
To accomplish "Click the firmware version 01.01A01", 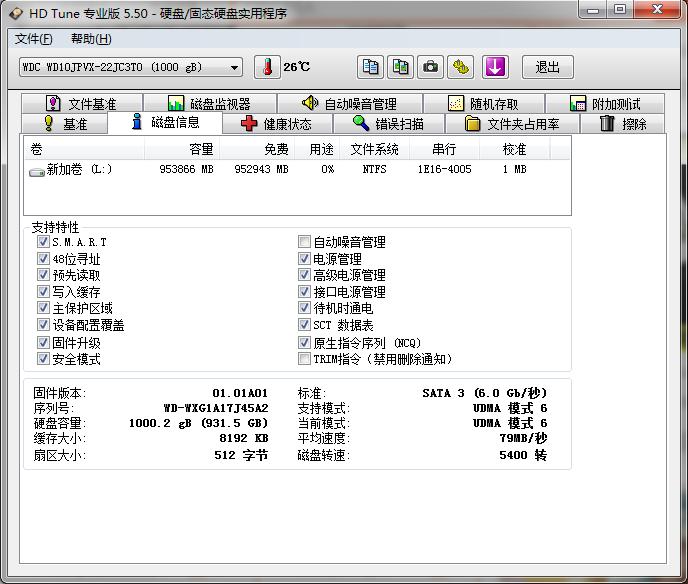I will [x=240, y=393].
